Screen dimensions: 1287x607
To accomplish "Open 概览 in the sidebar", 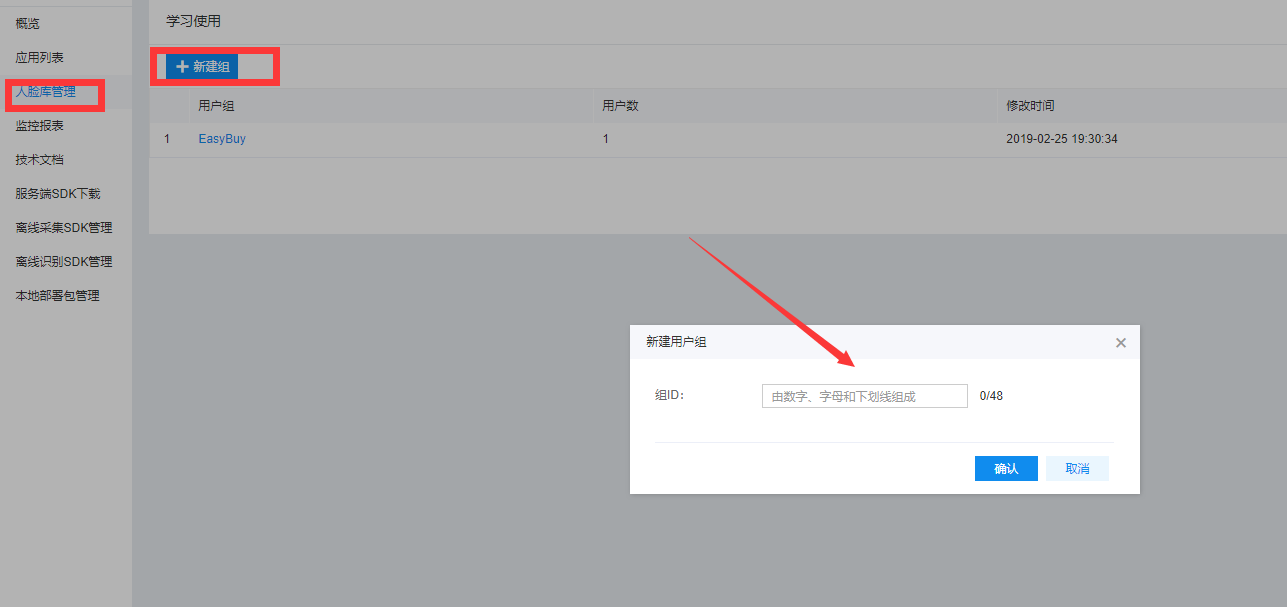I will 28,23.
